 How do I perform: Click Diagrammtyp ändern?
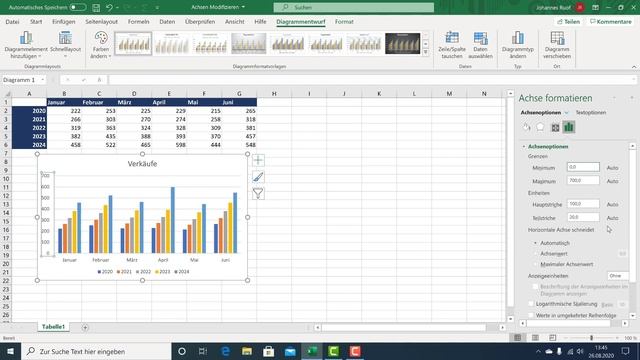pos(518,45)
